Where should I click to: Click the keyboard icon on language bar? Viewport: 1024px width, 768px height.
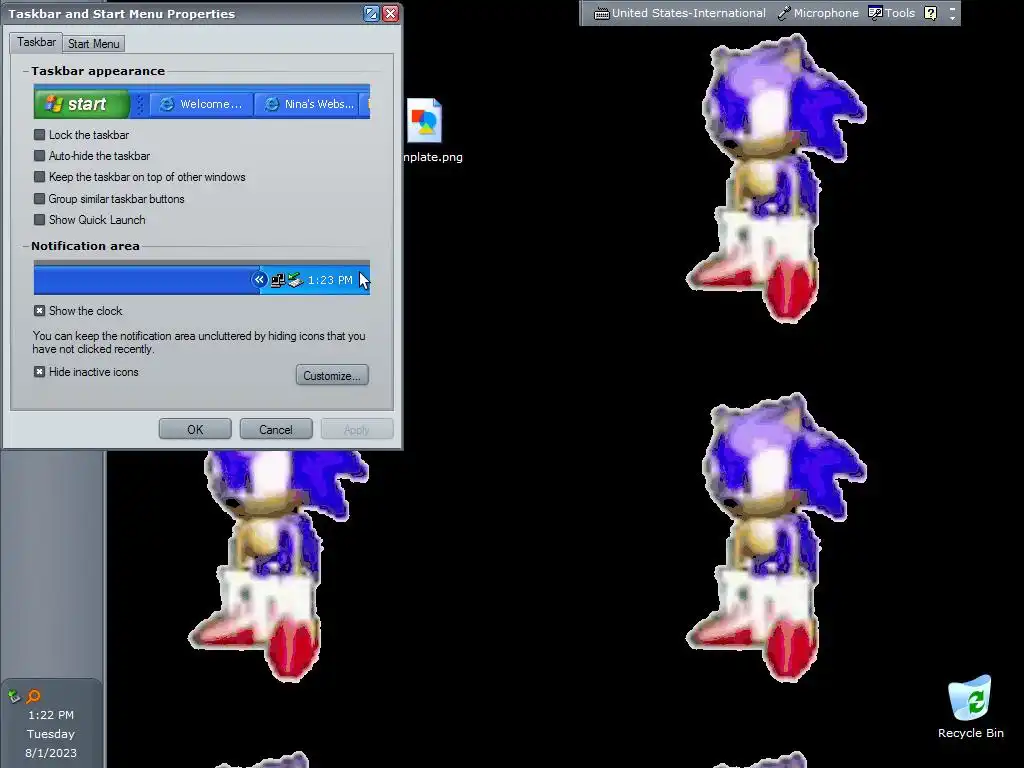coord(601,13)
